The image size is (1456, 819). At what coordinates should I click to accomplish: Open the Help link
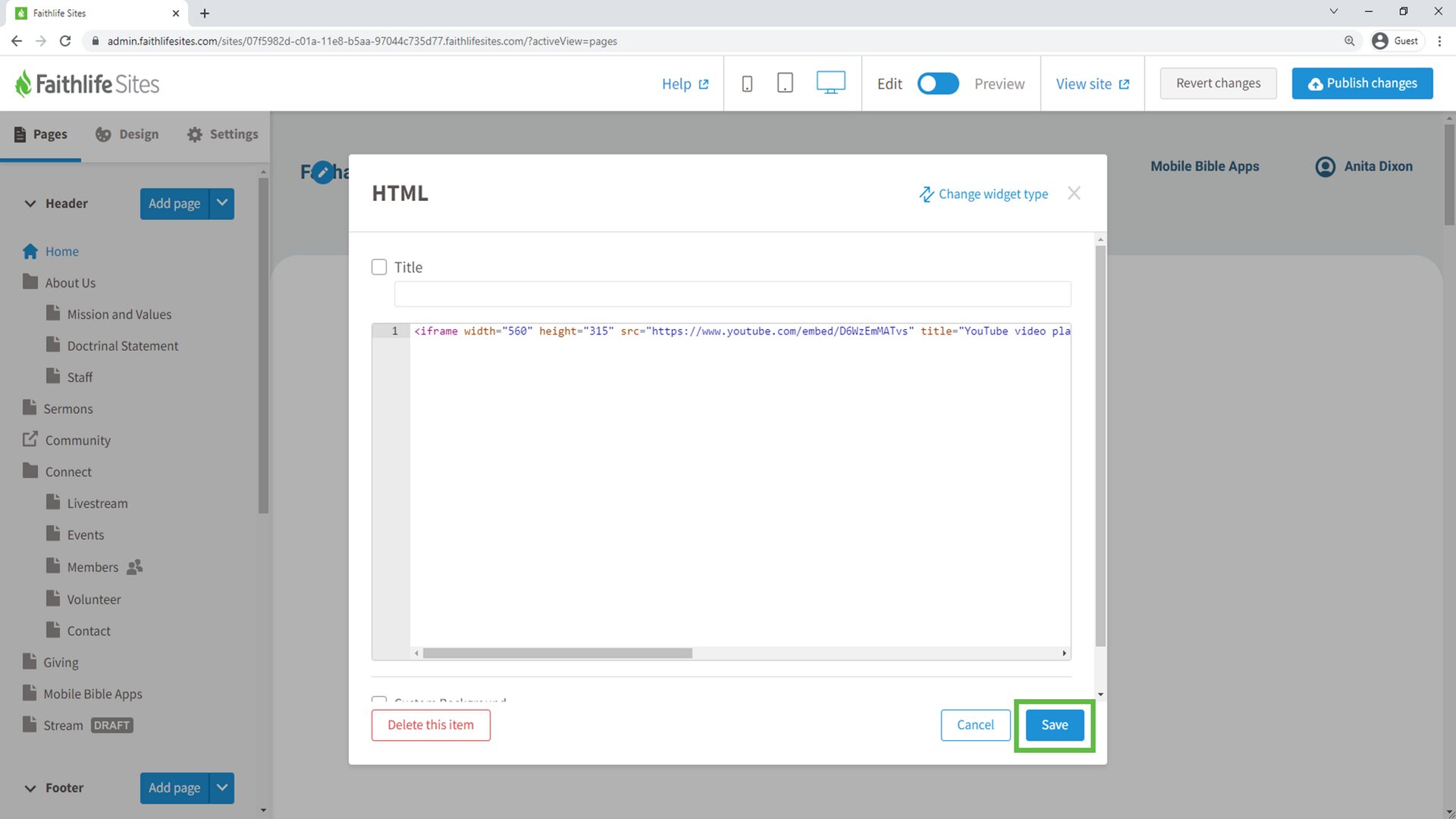(x=685, y=84)
